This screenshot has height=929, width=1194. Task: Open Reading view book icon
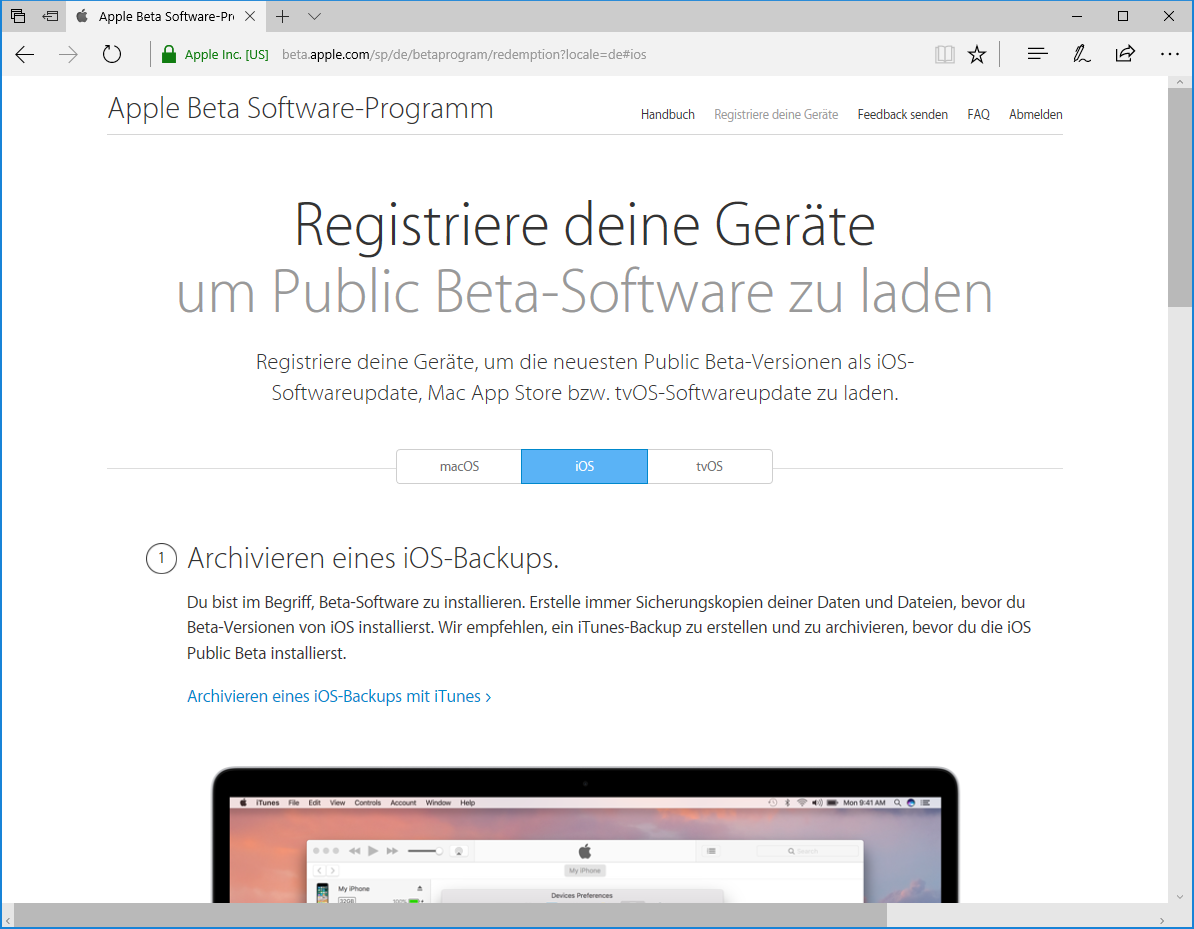tap(944, 55)
